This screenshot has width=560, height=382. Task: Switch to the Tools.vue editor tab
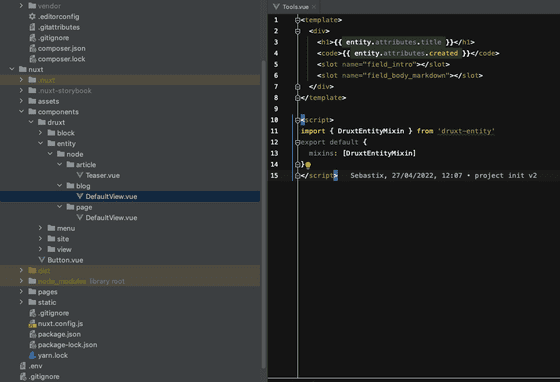coord(291,7)
